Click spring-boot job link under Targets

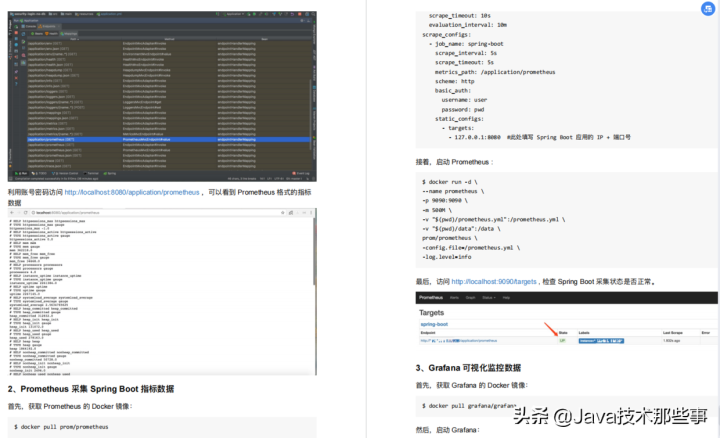pyautogui.click(x=434, y=324)
